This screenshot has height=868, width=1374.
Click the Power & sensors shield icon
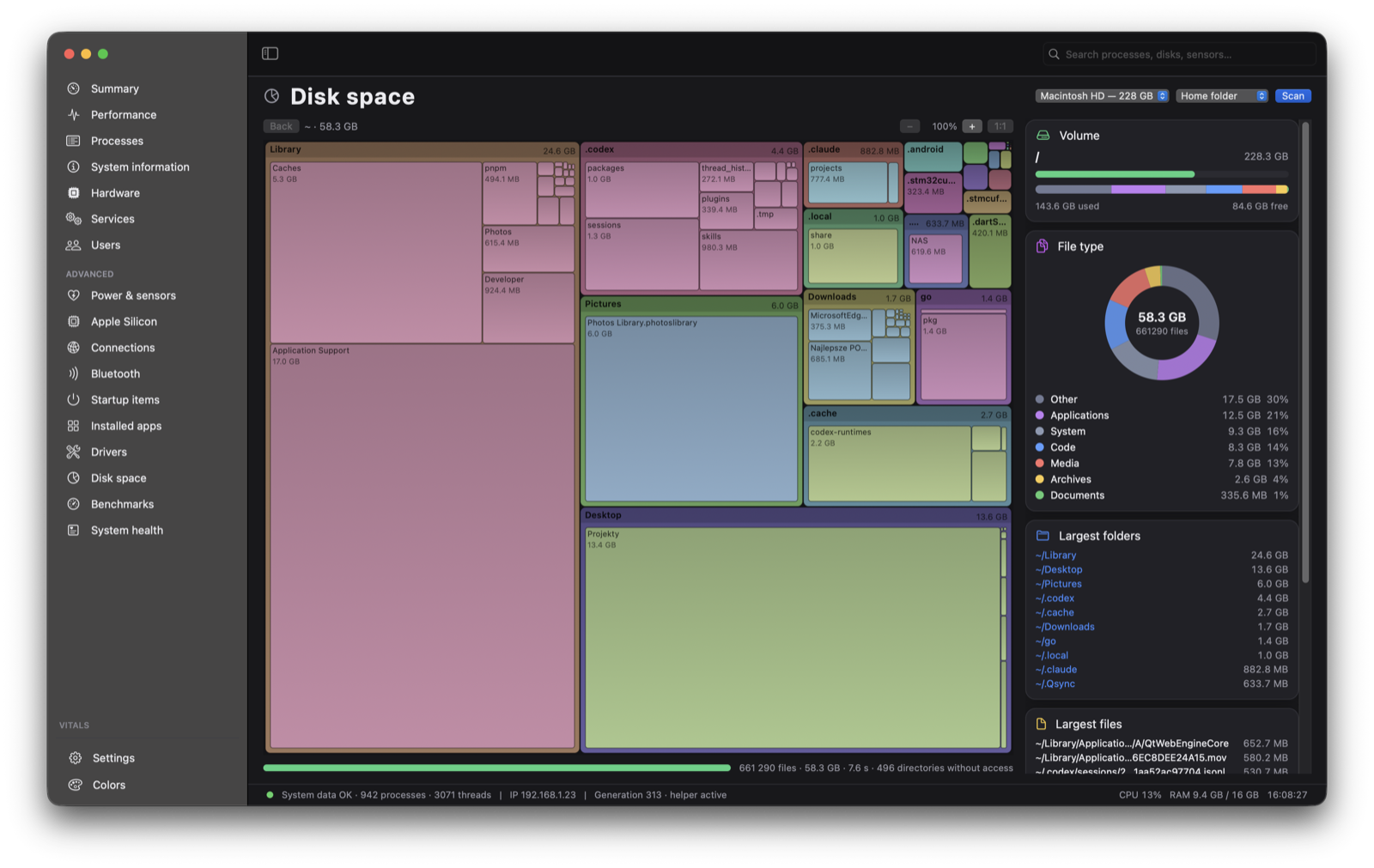click(x=74, y=295)
